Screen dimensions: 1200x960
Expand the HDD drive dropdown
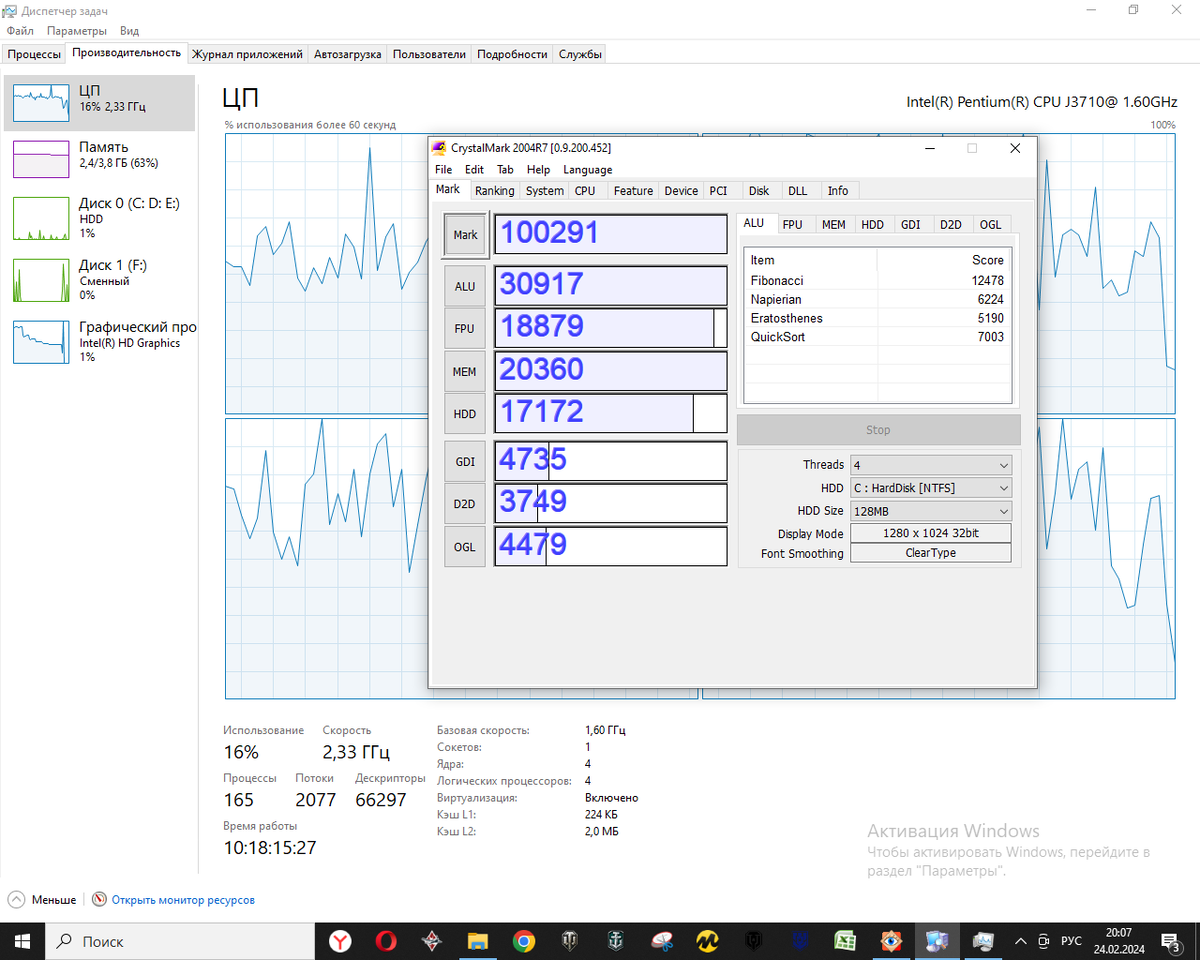tap(931, 488)
